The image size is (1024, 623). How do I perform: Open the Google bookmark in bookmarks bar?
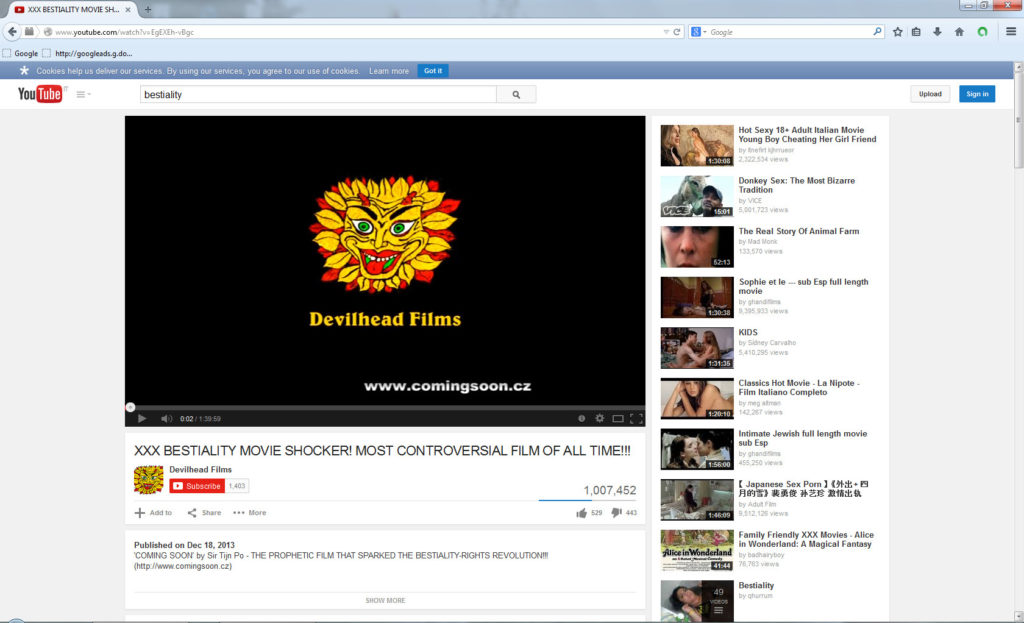tap(20, 54)
